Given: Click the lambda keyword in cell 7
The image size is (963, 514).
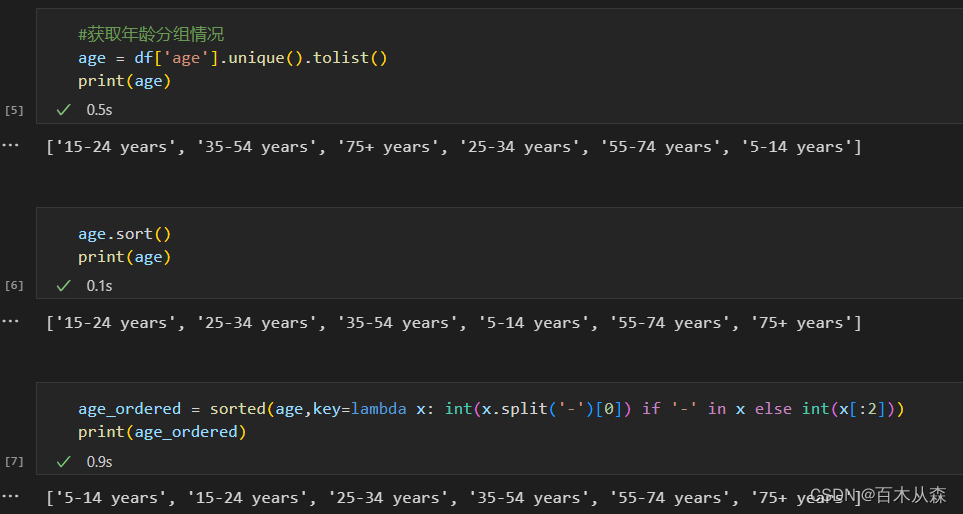Looking at the screenshot, I should pos(379,409).
